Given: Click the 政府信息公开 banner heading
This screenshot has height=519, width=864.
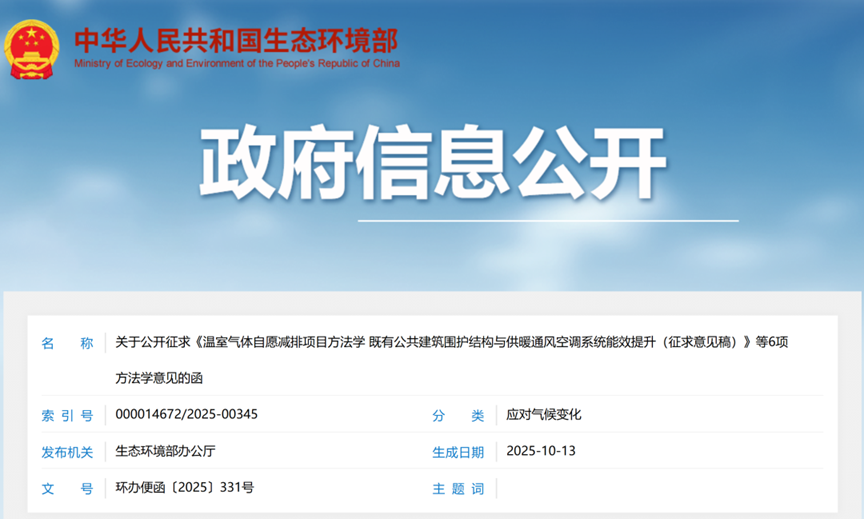Looking at the screenshot, I should tap(432, 163).
